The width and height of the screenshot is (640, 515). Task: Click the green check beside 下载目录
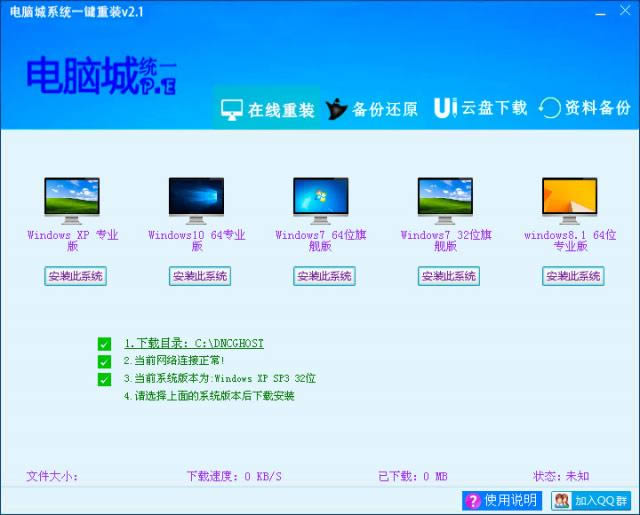(x=104, y=344)
